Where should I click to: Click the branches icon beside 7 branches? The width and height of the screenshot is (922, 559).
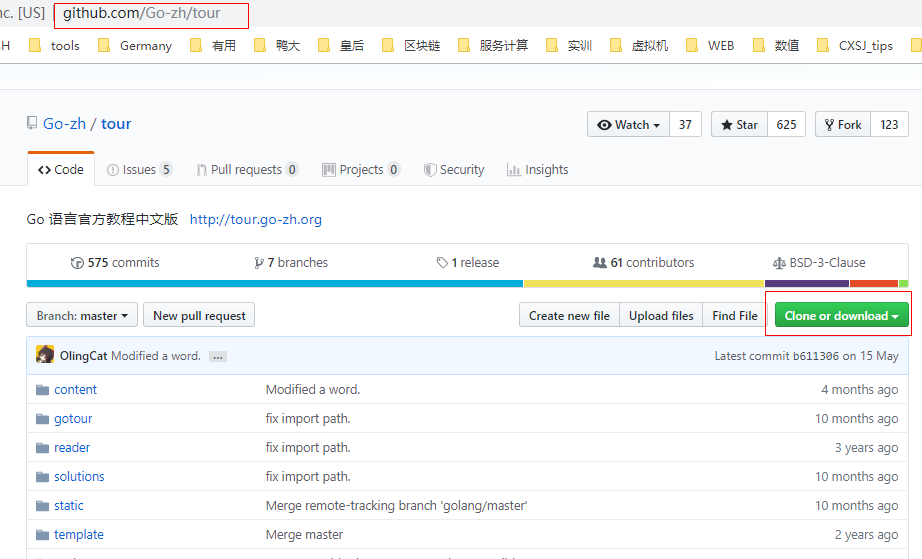click(x=259, y=263)
